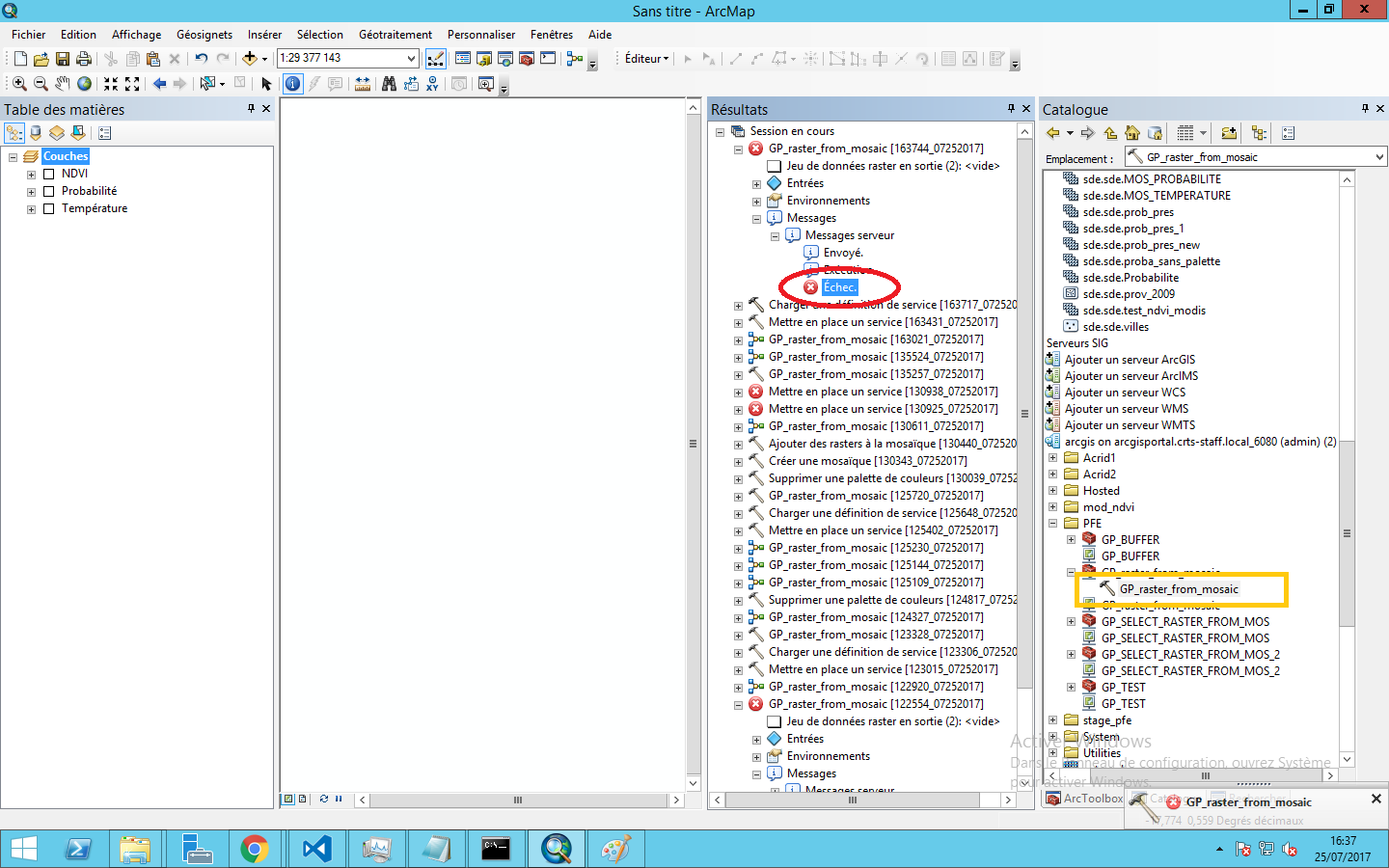Expand the stage_pfe folder

point(1052,720)
